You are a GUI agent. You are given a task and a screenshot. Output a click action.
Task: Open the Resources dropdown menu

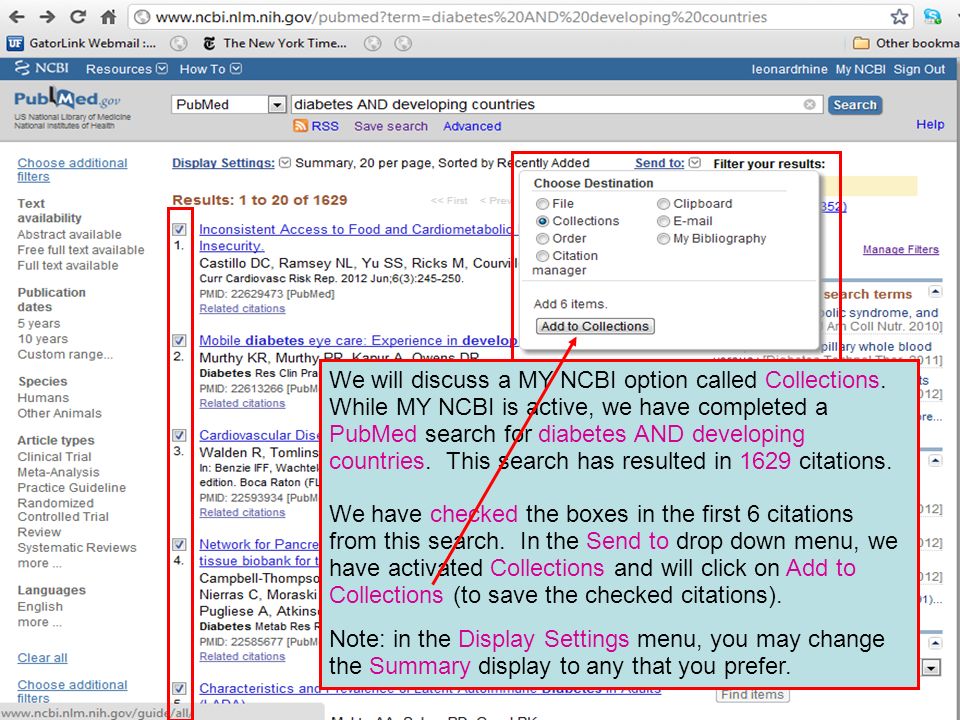[127, 69]
